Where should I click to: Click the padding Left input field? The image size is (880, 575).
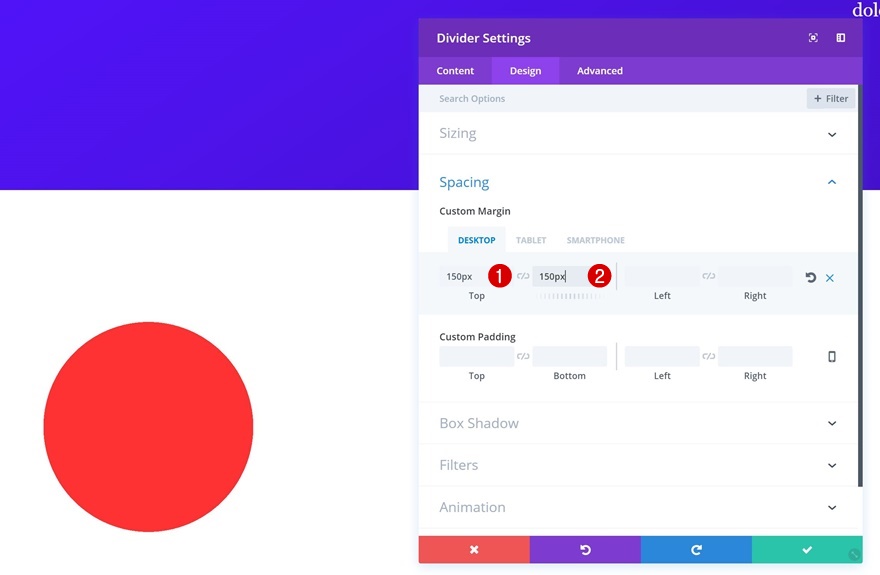click(662, 356)
